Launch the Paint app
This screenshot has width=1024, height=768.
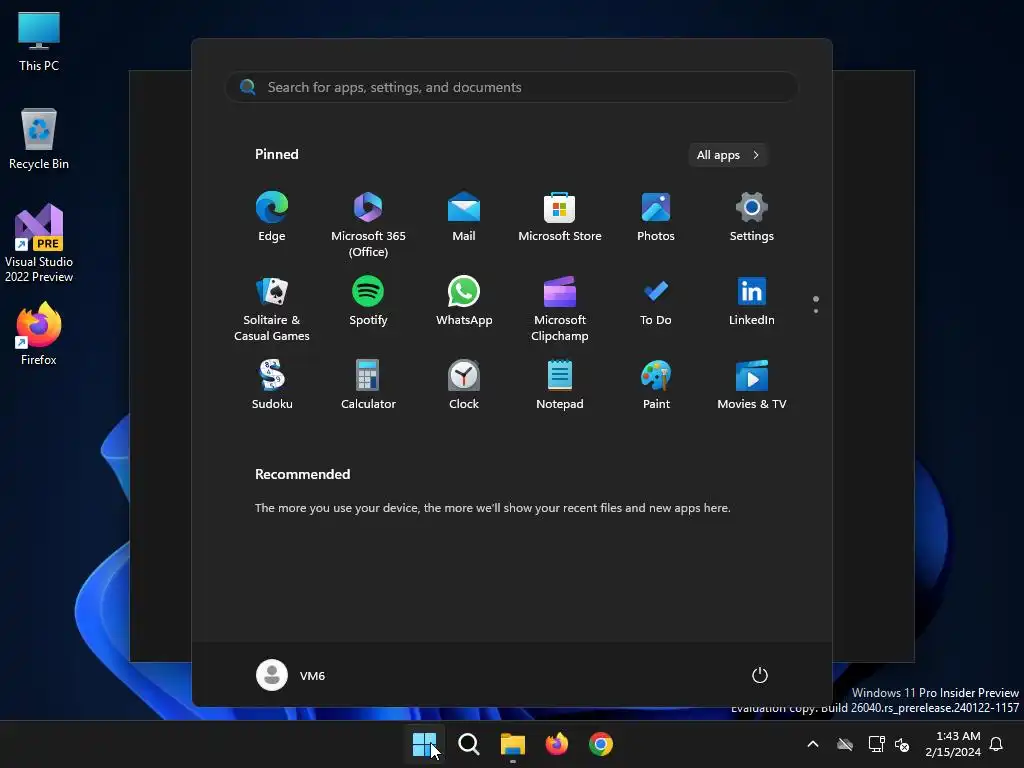[x=656, y=385]
